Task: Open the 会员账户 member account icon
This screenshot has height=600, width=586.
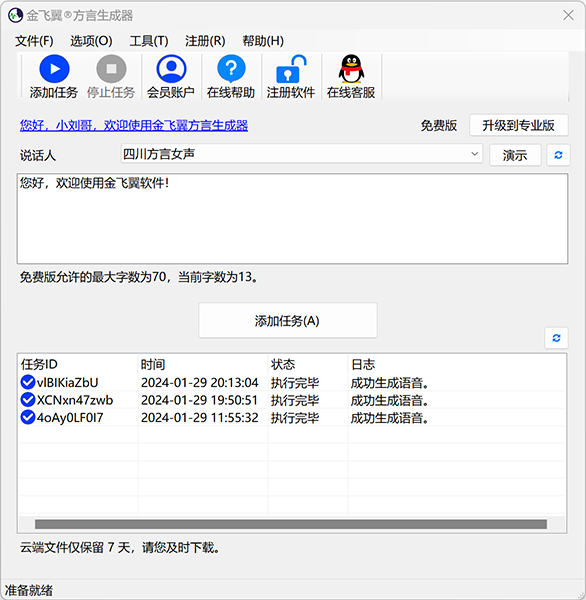Action: tap(171, 69)
